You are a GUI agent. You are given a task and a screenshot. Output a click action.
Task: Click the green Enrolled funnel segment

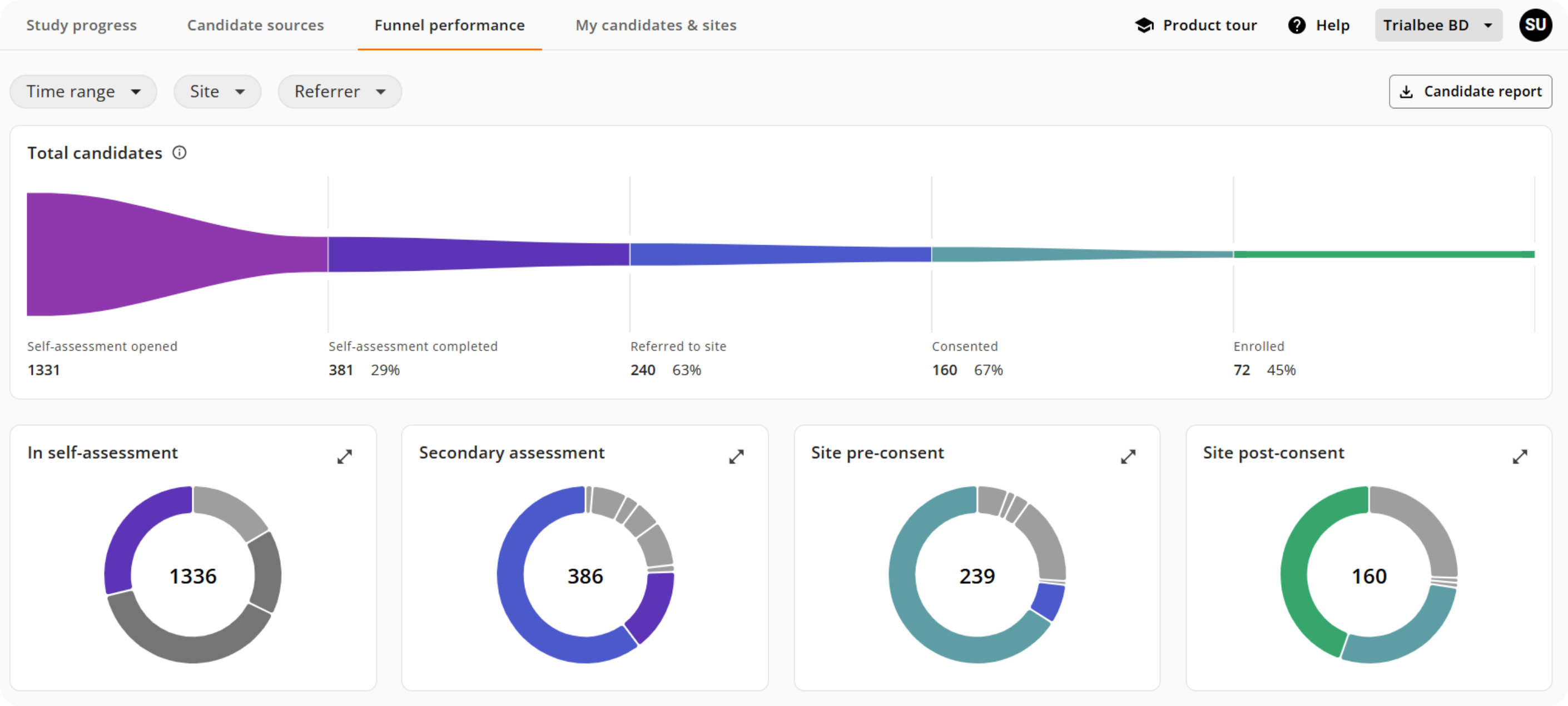(1382, 255)
